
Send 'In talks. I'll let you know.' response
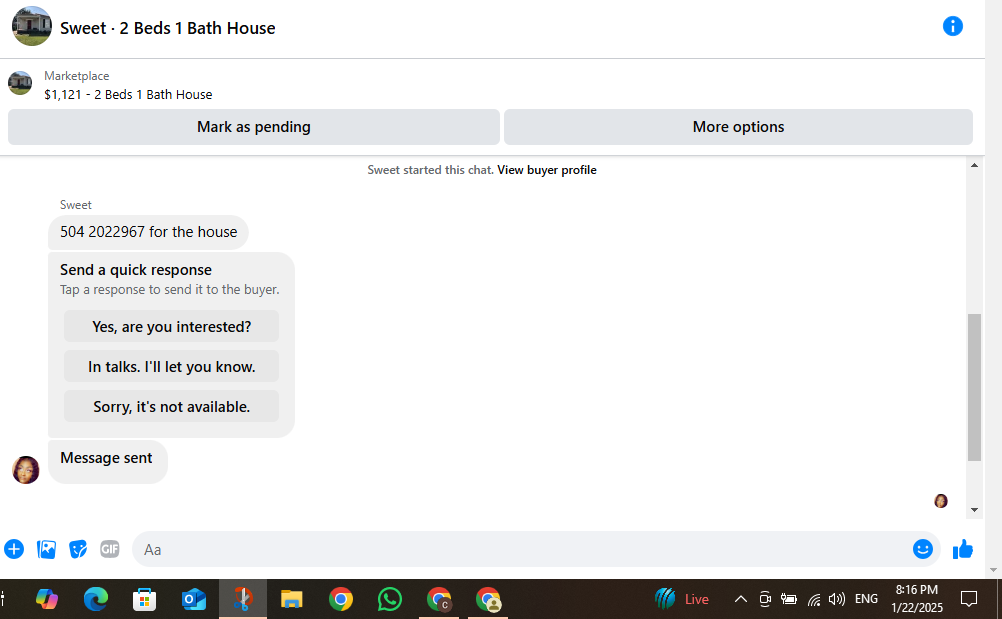click(171, 367)
